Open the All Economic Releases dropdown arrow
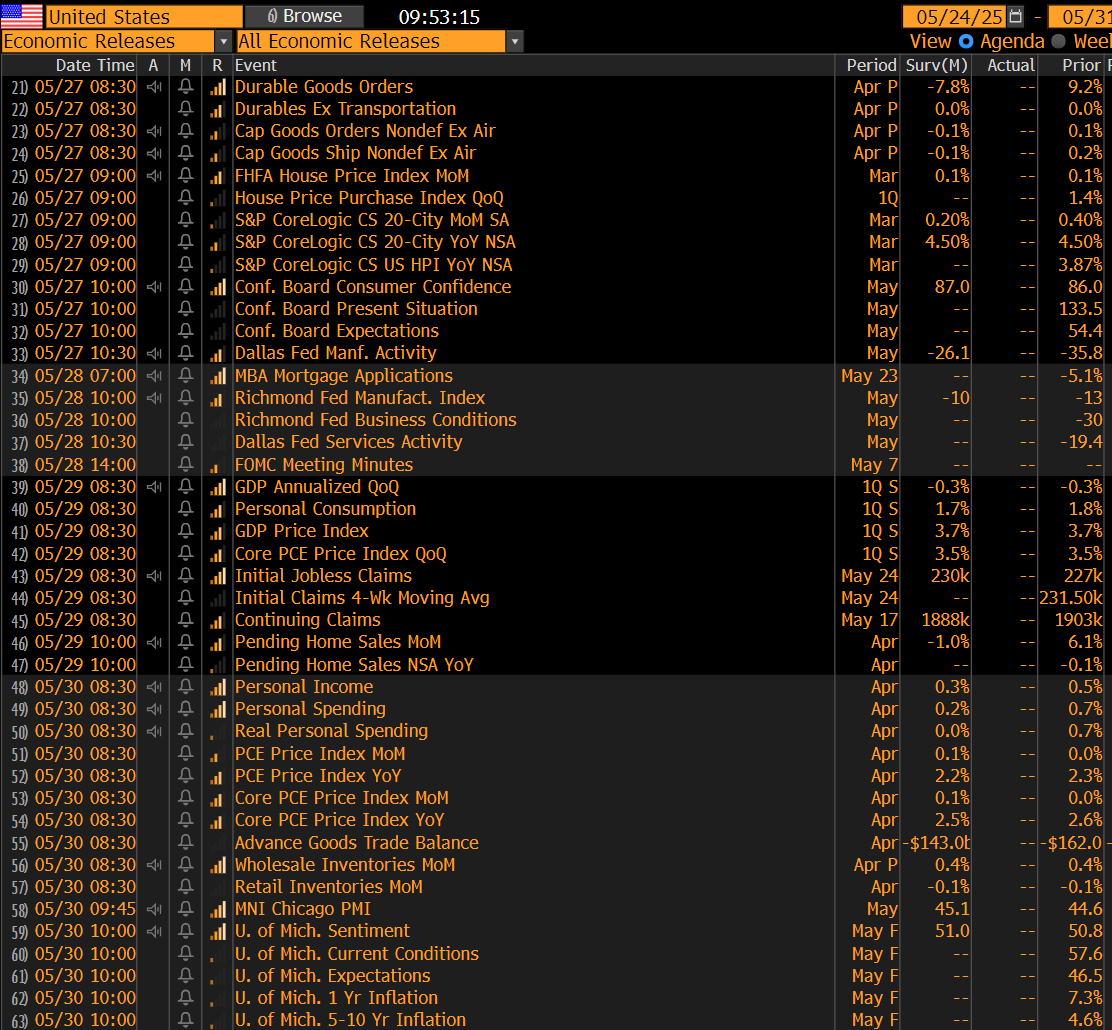The width and height of the screenshot is (1112, 1030). pyautogui.click(x=515, y=42)
